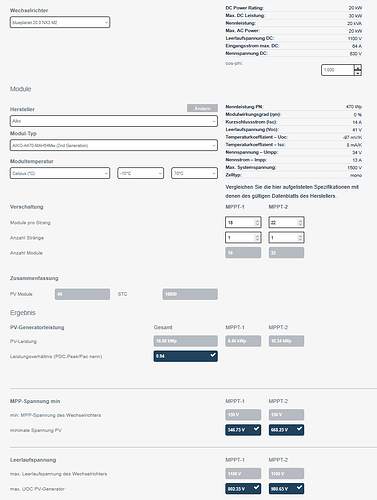This screenshot has width=377, height=500.
Task: Click the Zelltyp value mono
Action: click(356, 175)
